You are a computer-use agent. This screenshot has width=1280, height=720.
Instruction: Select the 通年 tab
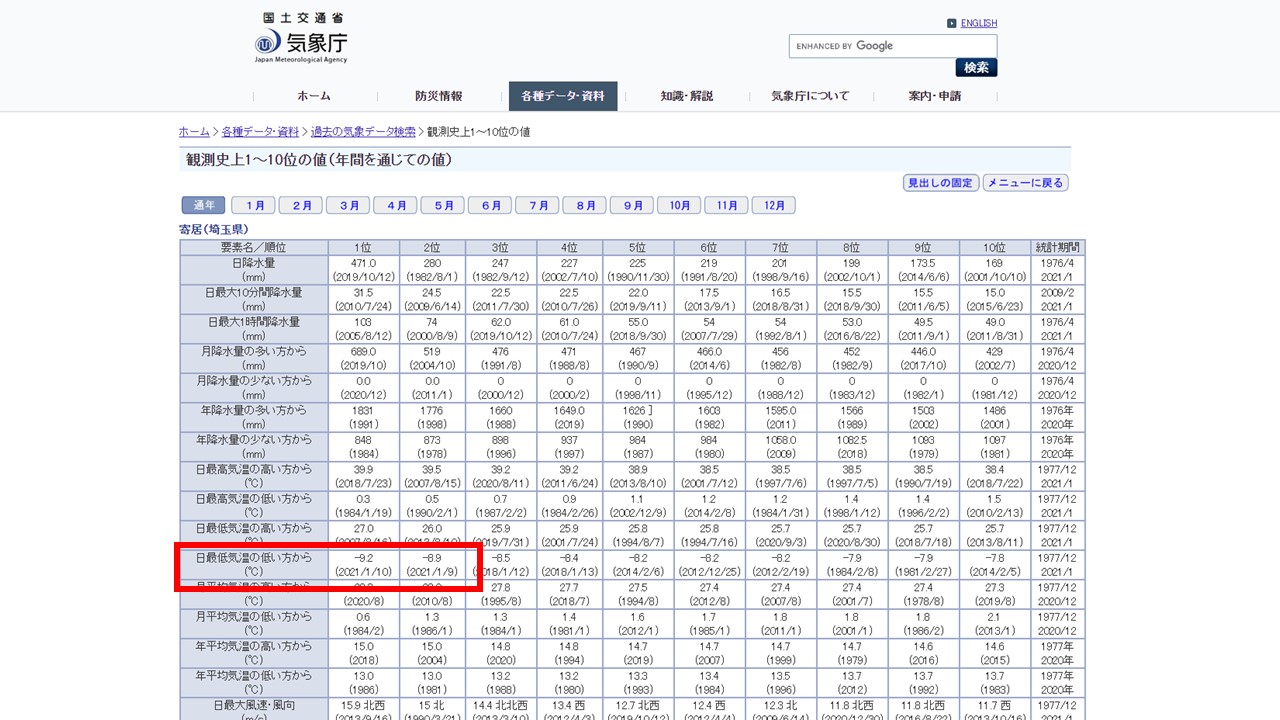(203, 205)
